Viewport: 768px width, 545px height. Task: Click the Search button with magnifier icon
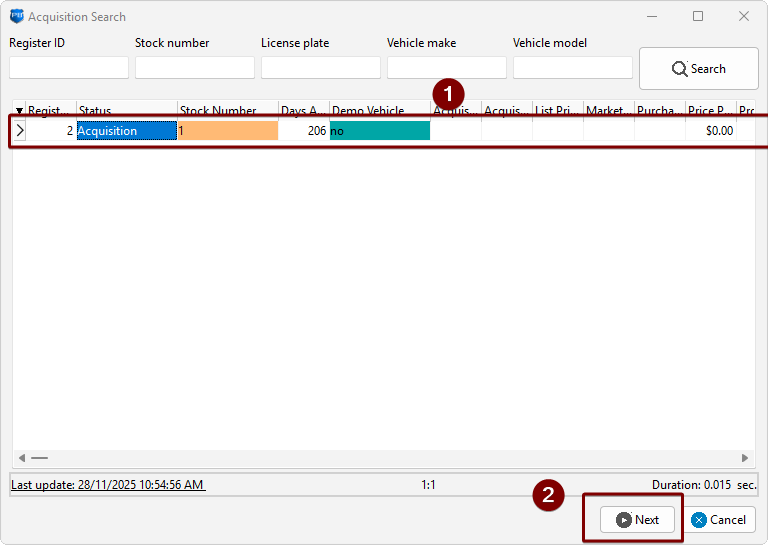pyautogui.click(x=697, y=69)
